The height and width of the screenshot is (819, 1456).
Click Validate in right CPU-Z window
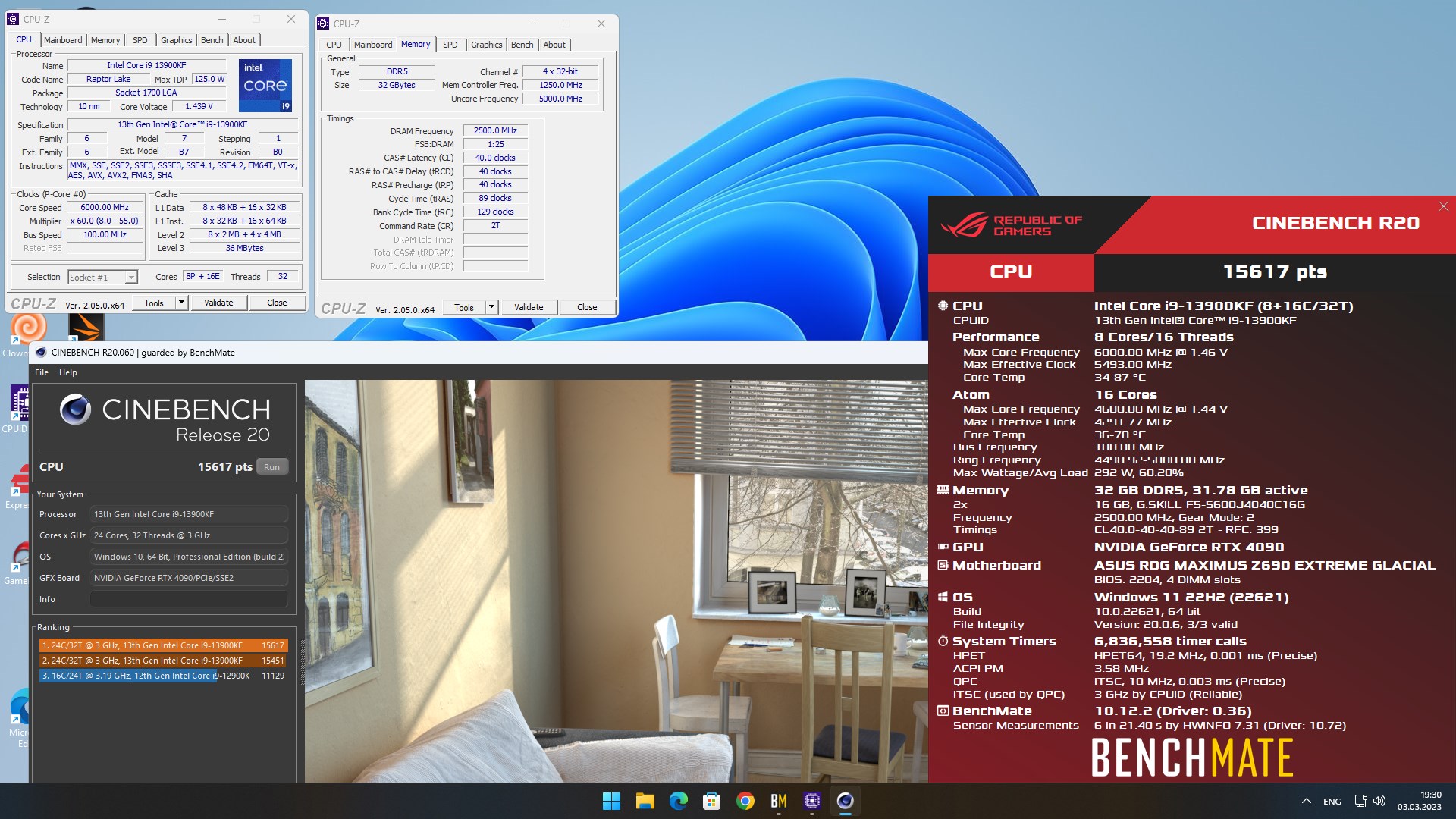point(529,307)
